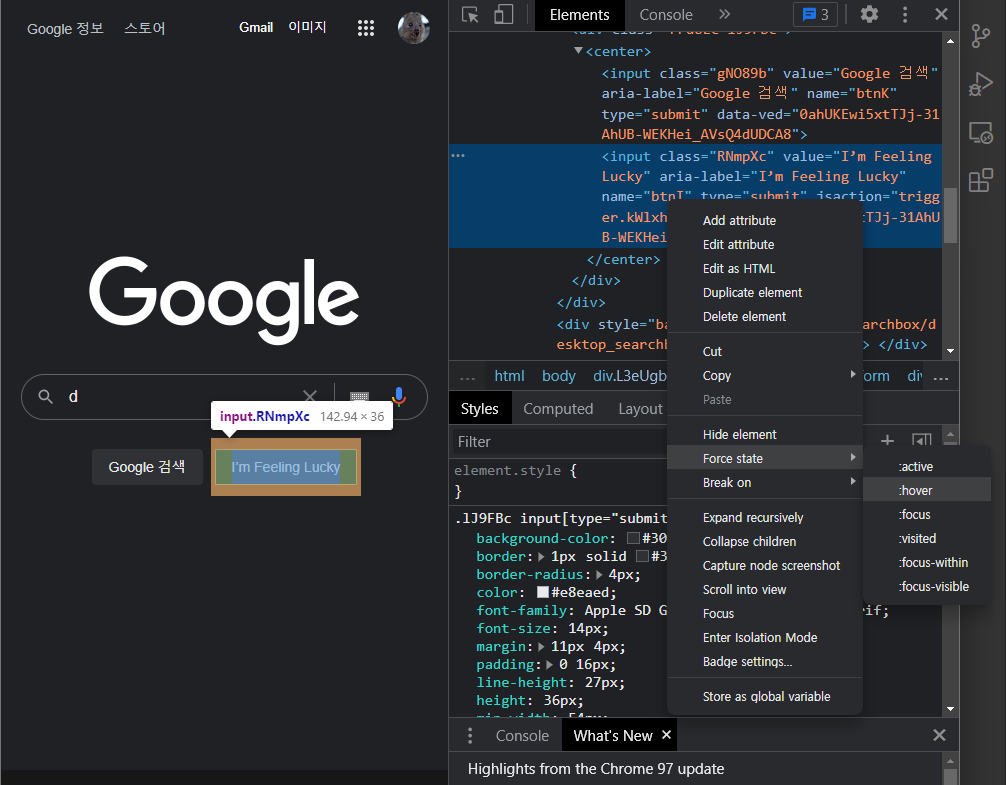The image size is (1006, 785).
Task: Open Remote Explorer sidebar icon
Action: [x=980, y=133]
